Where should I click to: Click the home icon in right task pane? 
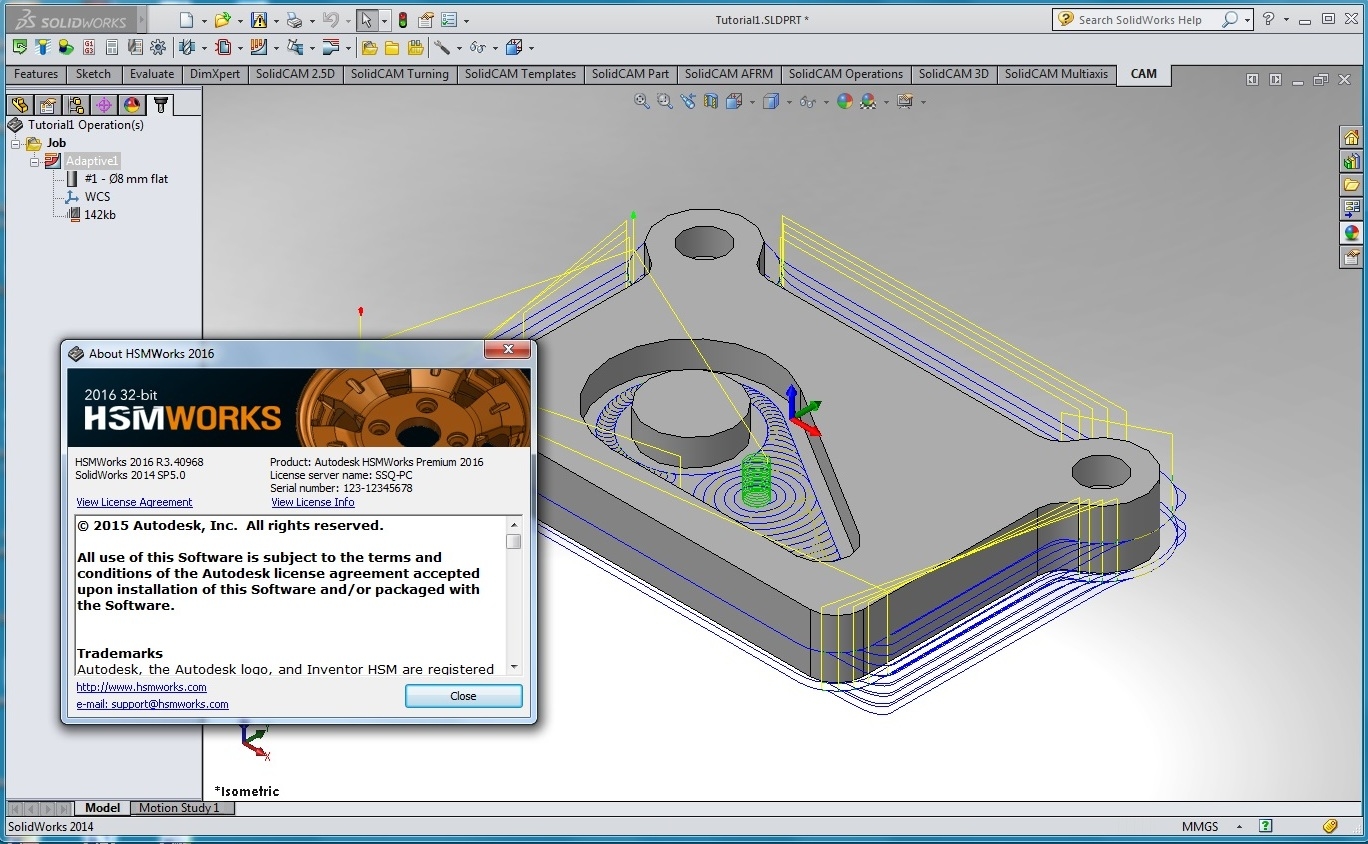1352,138
